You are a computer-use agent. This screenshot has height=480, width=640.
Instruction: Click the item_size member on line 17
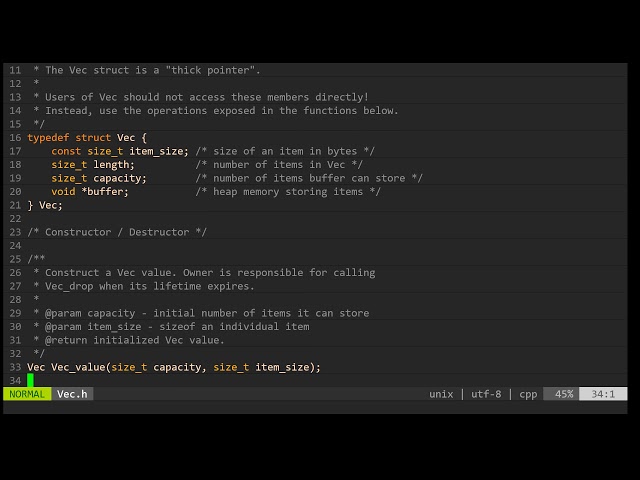click(156, 151)
